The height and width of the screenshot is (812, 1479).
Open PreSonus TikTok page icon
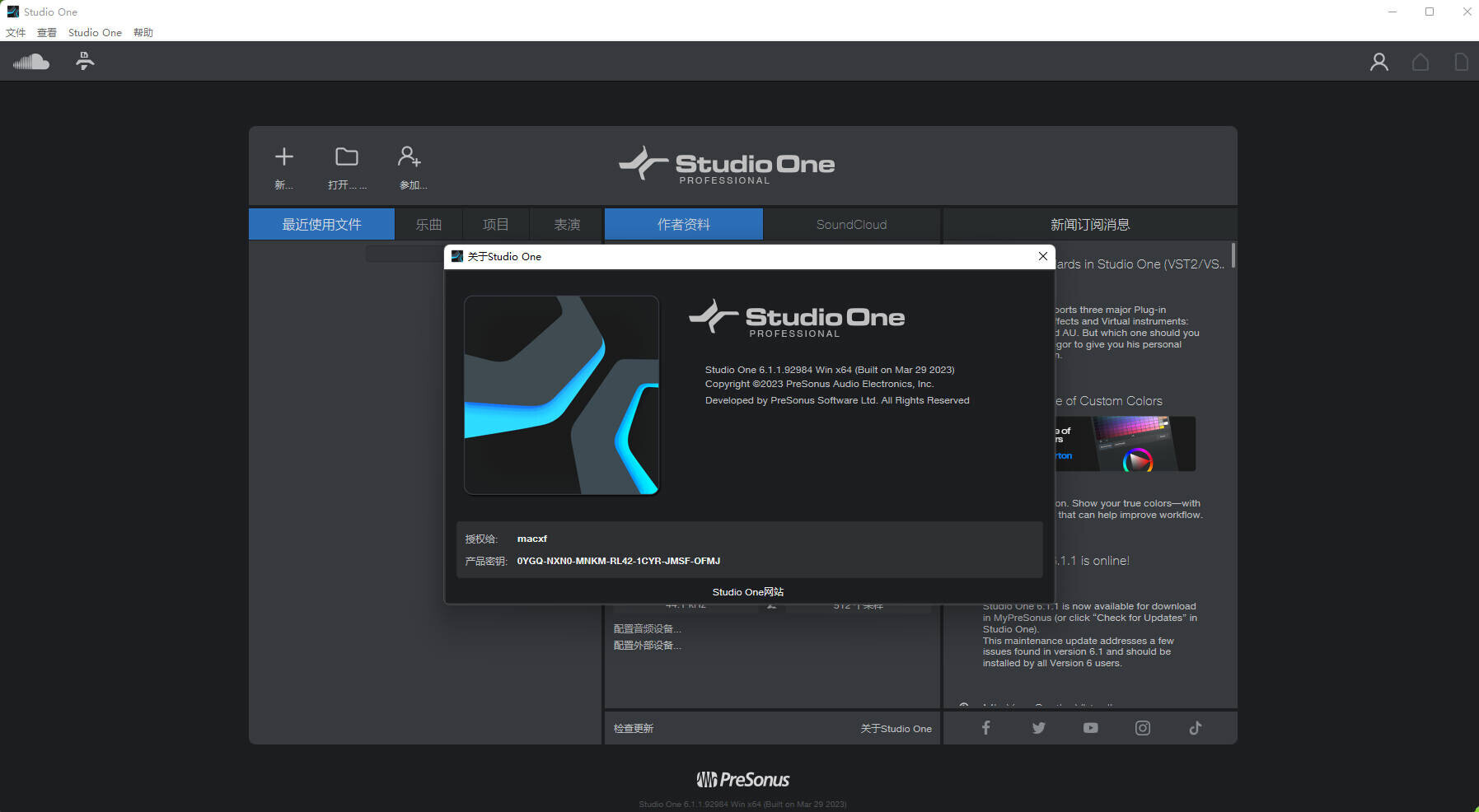pos(1195,728)
